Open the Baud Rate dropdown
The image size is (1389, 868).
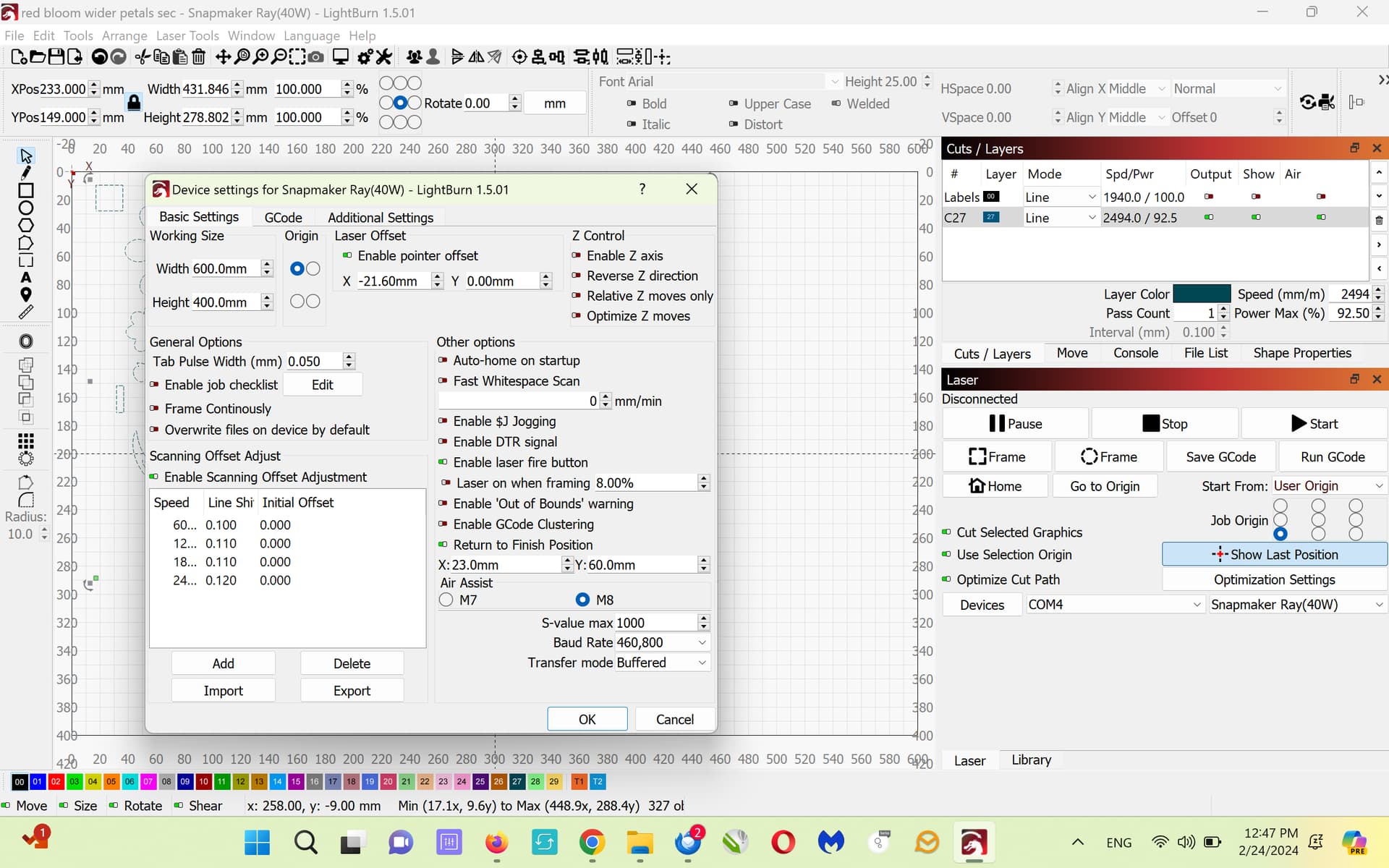click(x=663, y=643)
